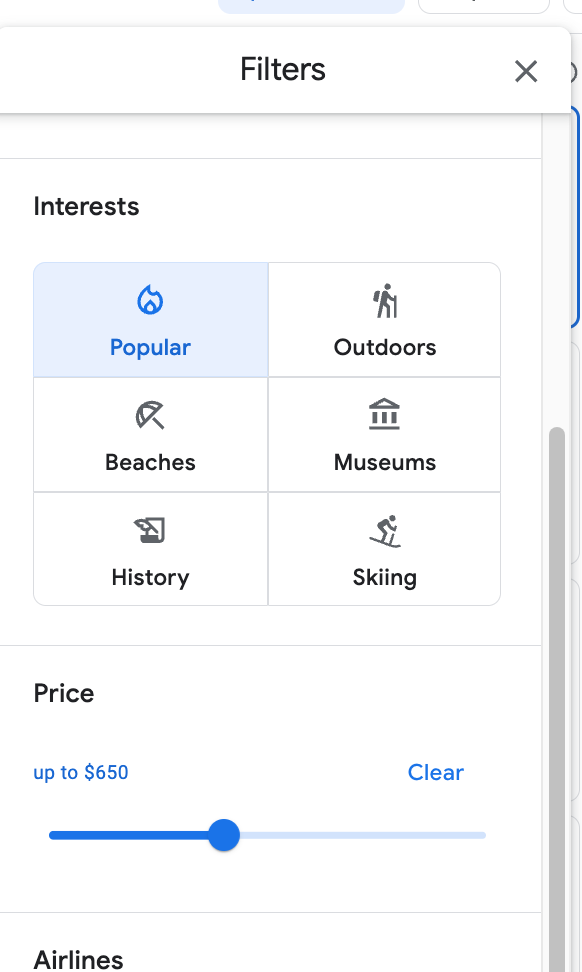582x972 pixels.
Task: Click the flame icon for Popular
Action: (150, 301)
